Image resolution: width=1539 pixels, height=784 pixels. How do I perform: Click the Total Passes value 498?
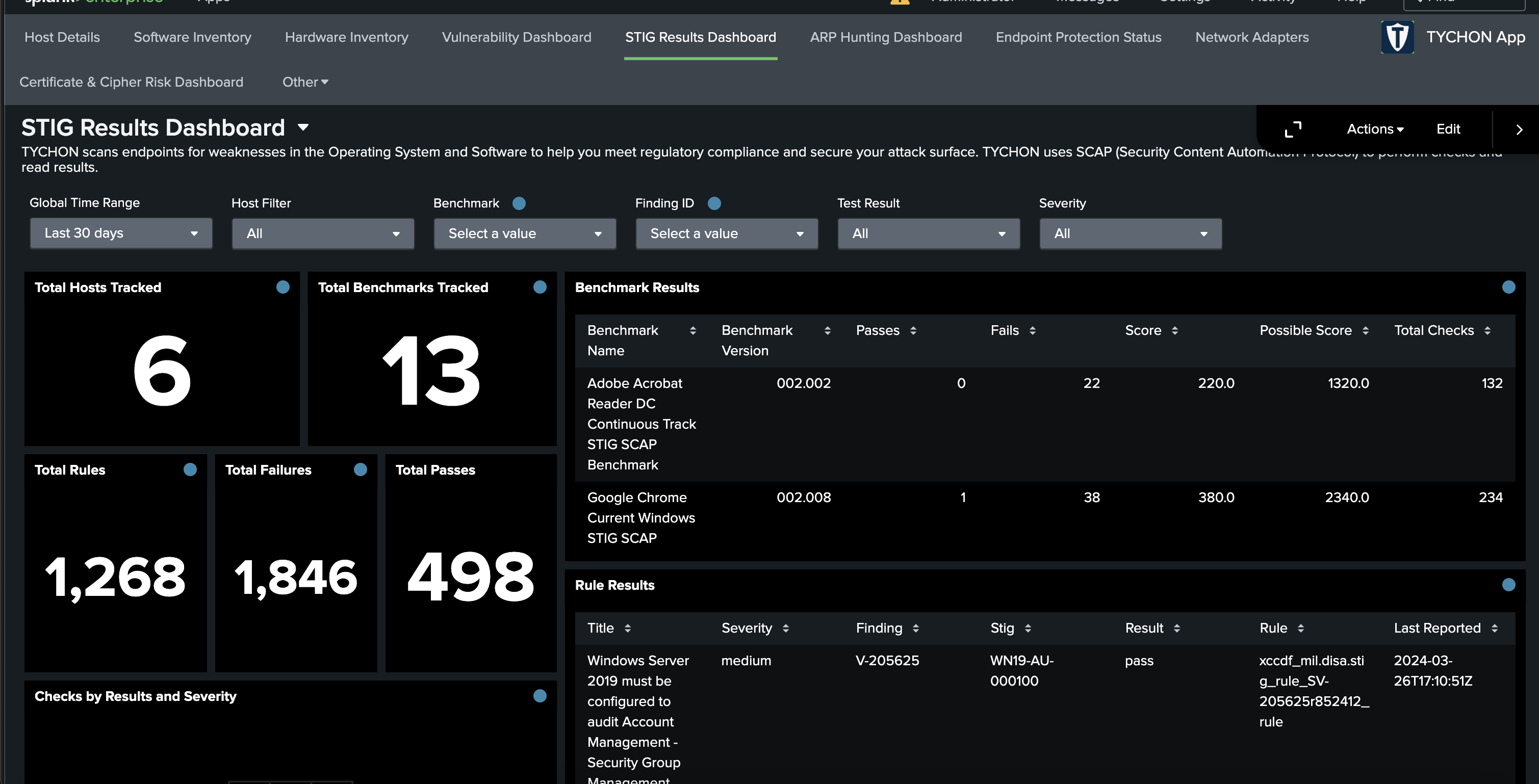point(471,577)
